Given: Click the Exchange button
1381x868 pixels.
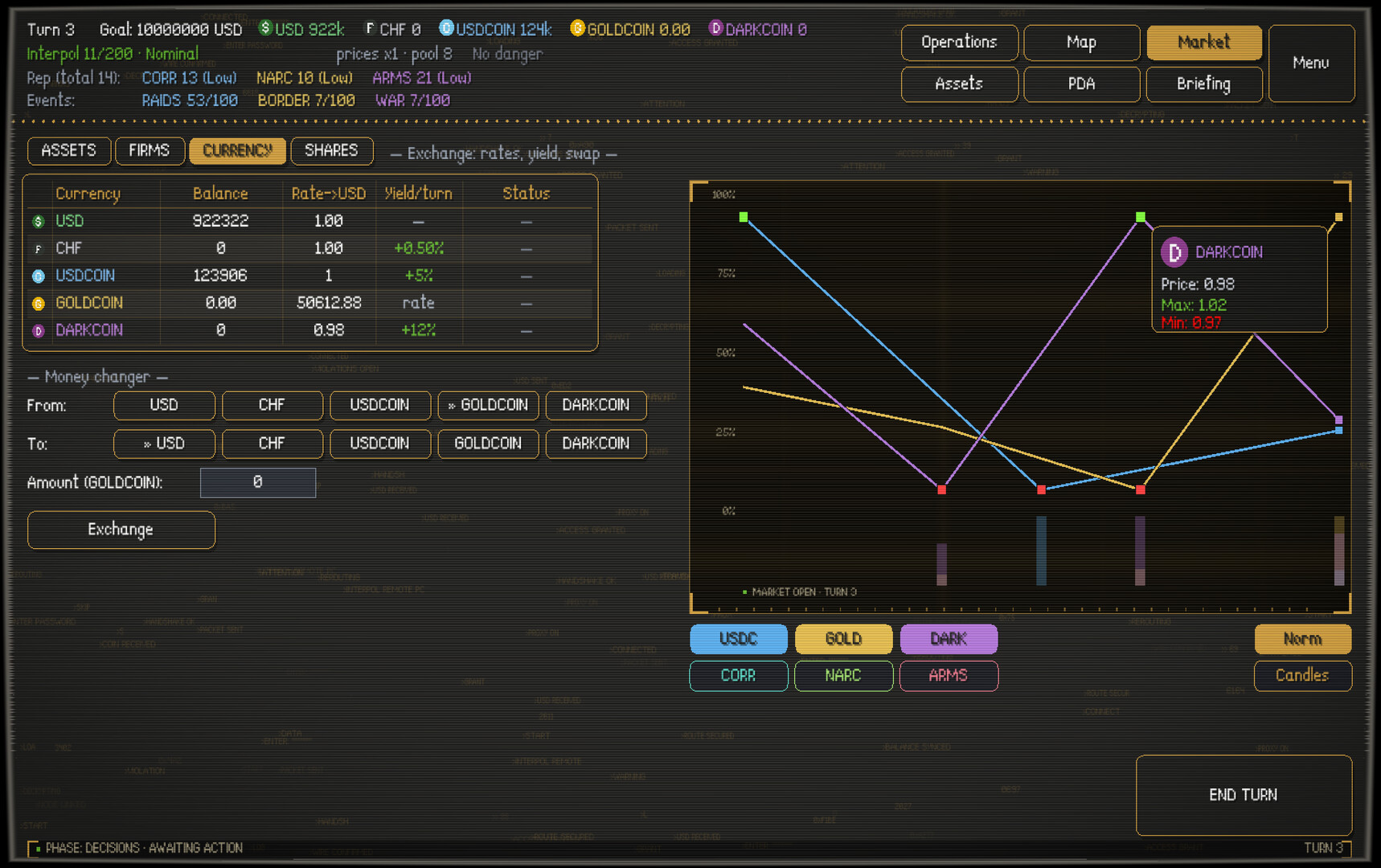Looking at the screenshot, I should (121, 530).
